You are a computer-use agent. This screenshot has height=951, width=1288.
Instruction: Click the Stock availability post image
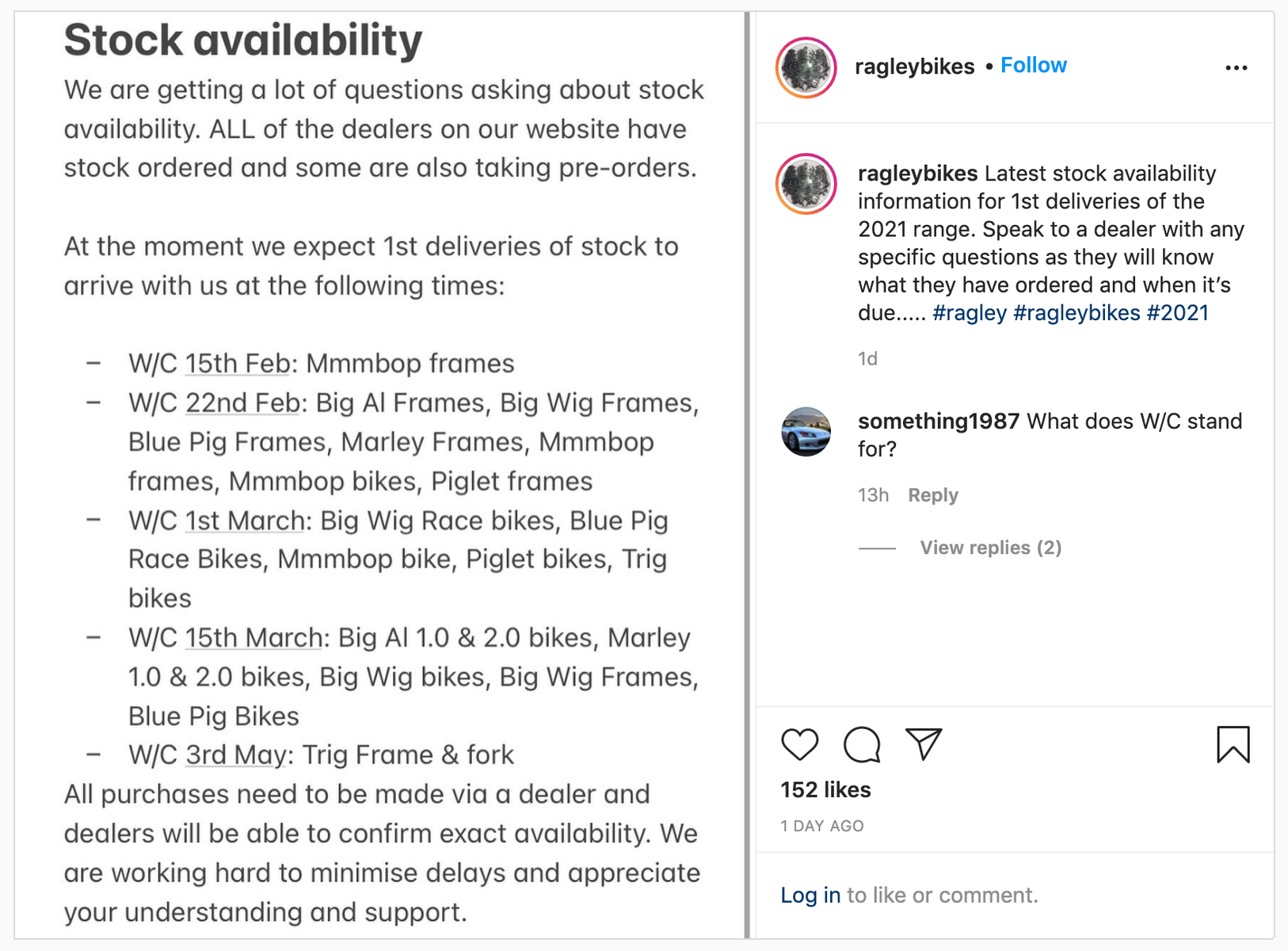point(380,475)
